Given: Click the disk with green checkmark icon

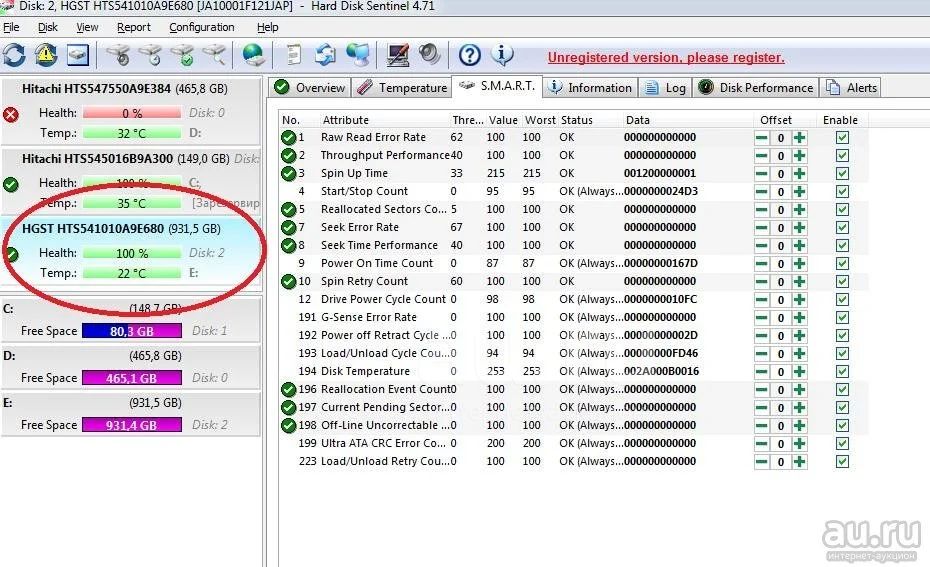Looking at the screenshot, I should 183,55.
